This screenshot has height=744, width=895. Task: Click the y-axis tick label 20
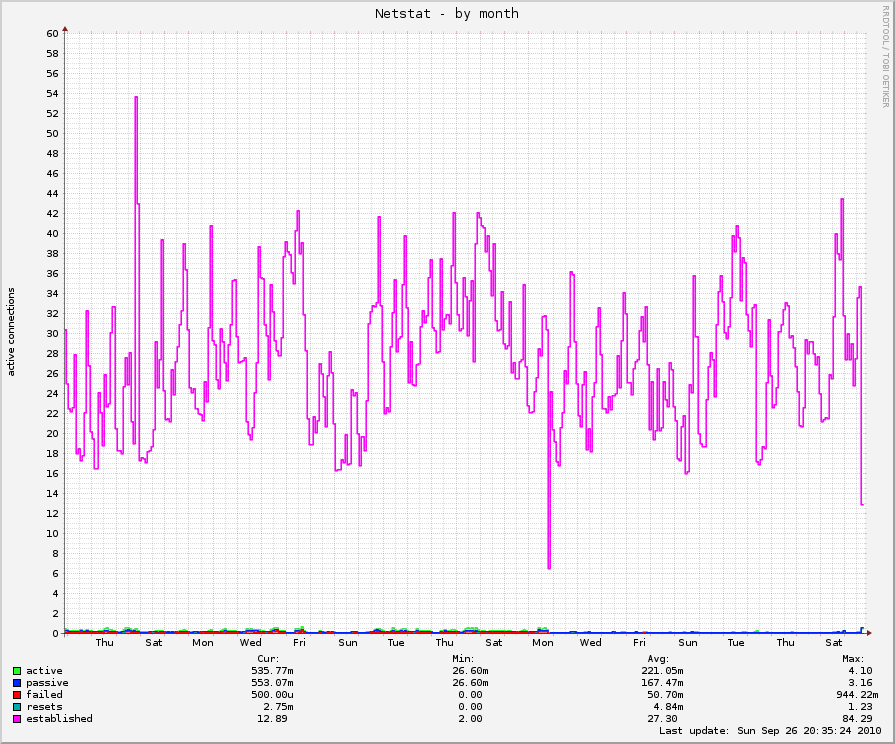click(x=53, y=433)
